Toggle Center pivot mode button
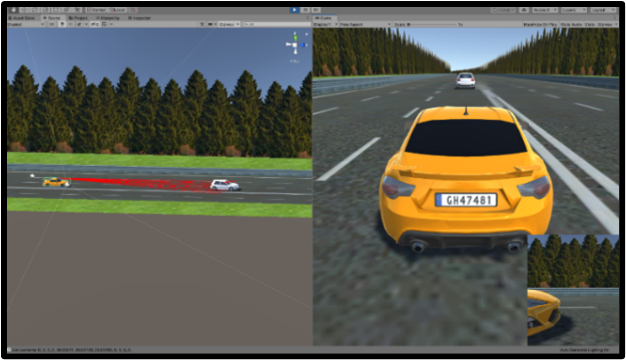 (97, 10)
